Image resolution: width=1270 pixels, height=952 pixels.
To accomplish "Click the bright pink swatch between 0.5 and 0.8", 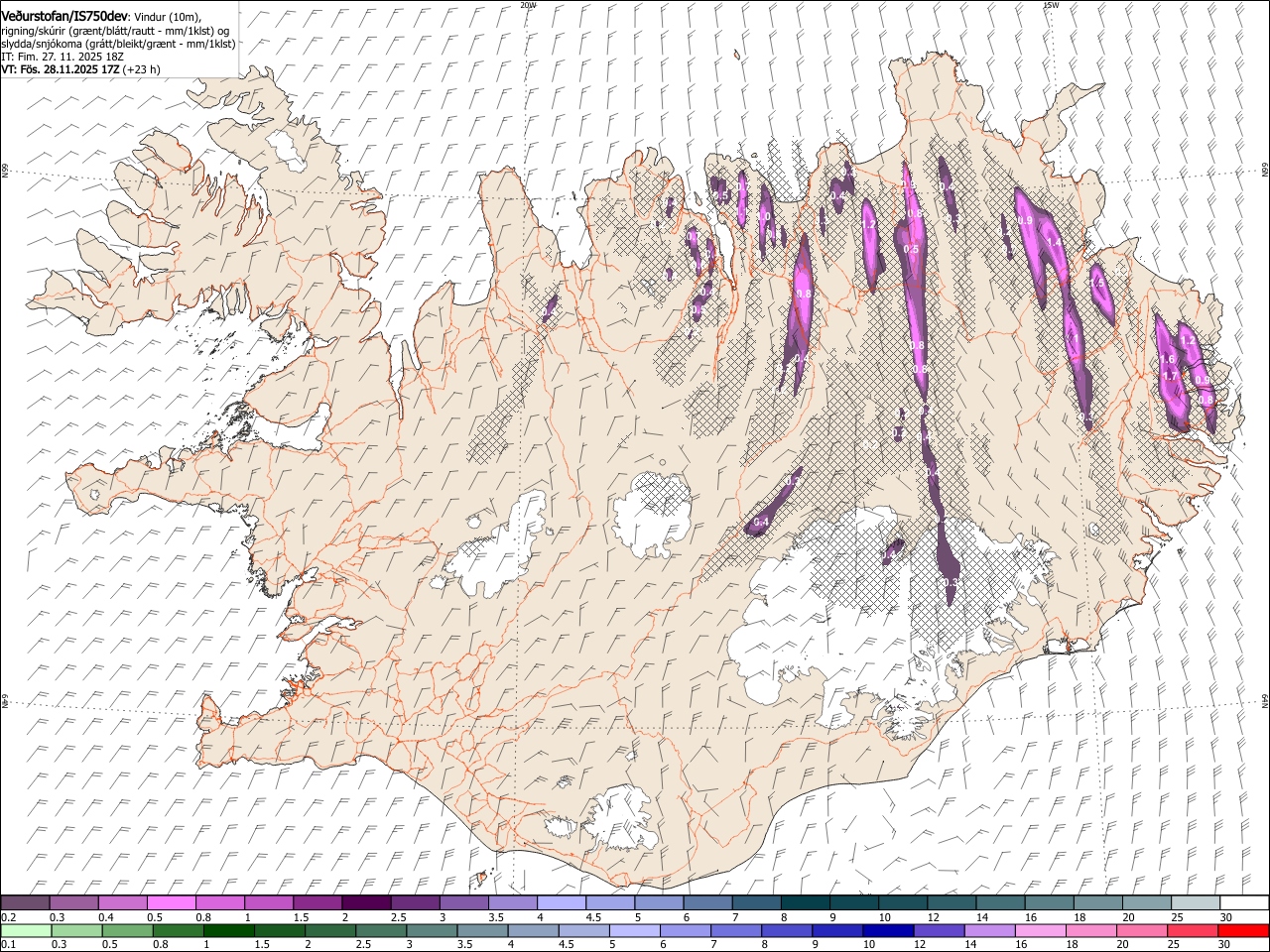I will coord(172,903).
